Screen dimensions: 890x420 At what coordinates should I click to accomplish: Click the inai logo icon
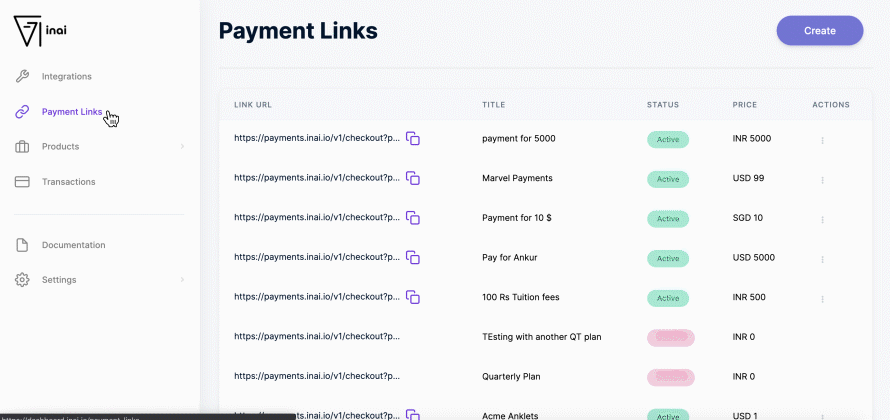[x=28, y=30]
